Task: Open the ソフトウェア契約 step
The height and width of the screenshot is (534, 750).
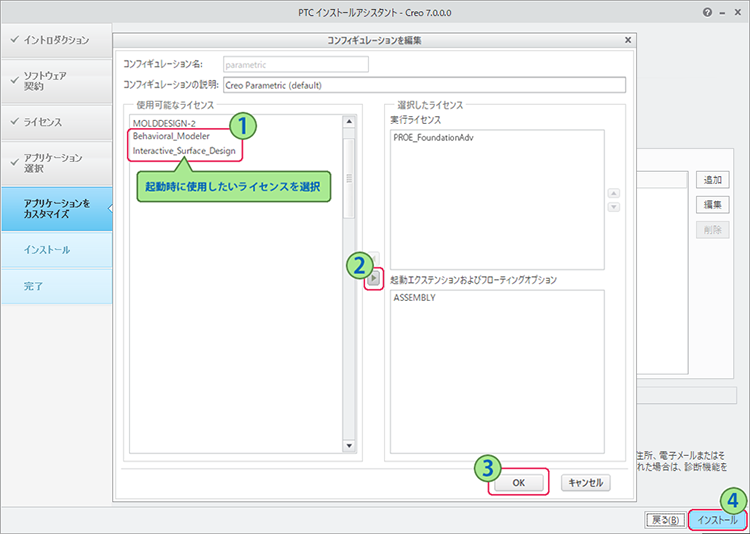Action: (56, 81)
